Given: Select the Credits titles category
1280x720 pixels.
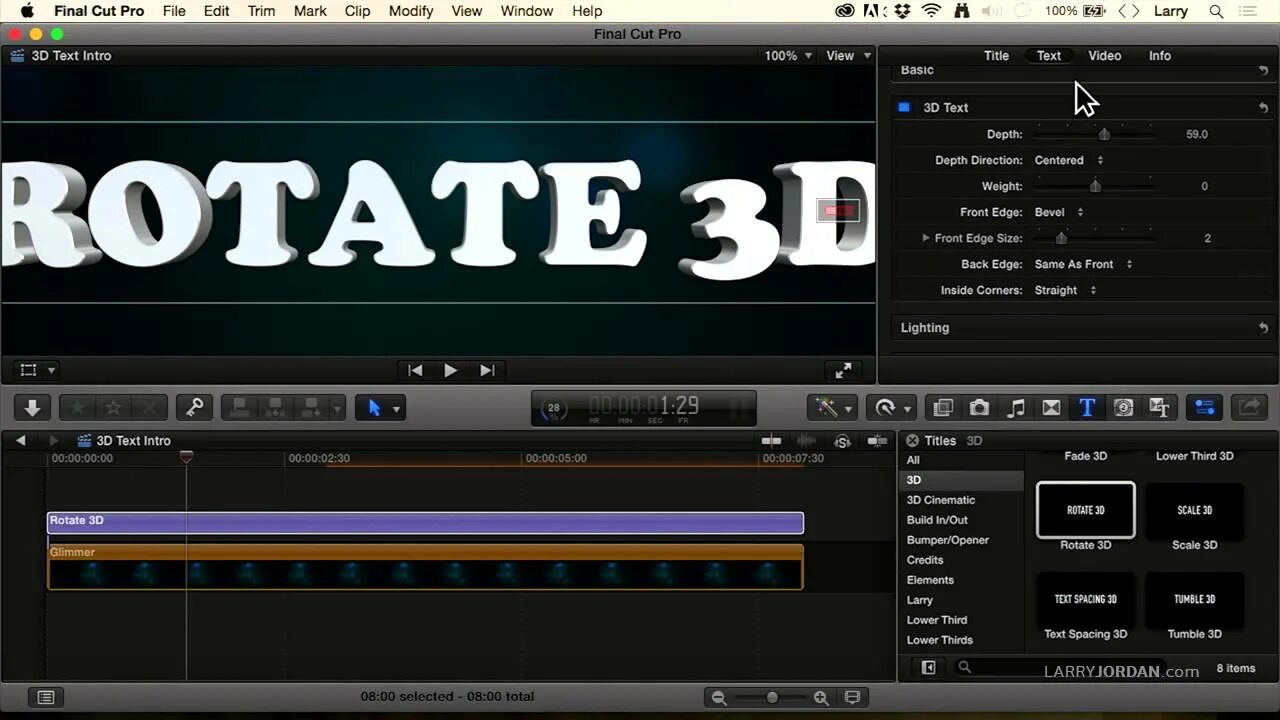Looking at the screenshot, I should point(925,560).
